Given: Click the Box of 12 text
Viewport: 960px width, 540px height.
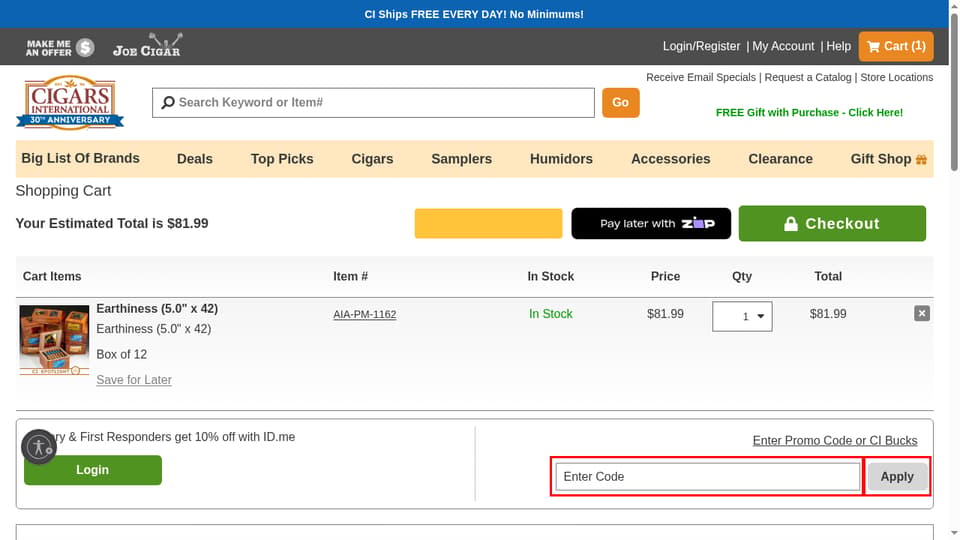Looking at the screenshot, I should click(x=121, y=354).
